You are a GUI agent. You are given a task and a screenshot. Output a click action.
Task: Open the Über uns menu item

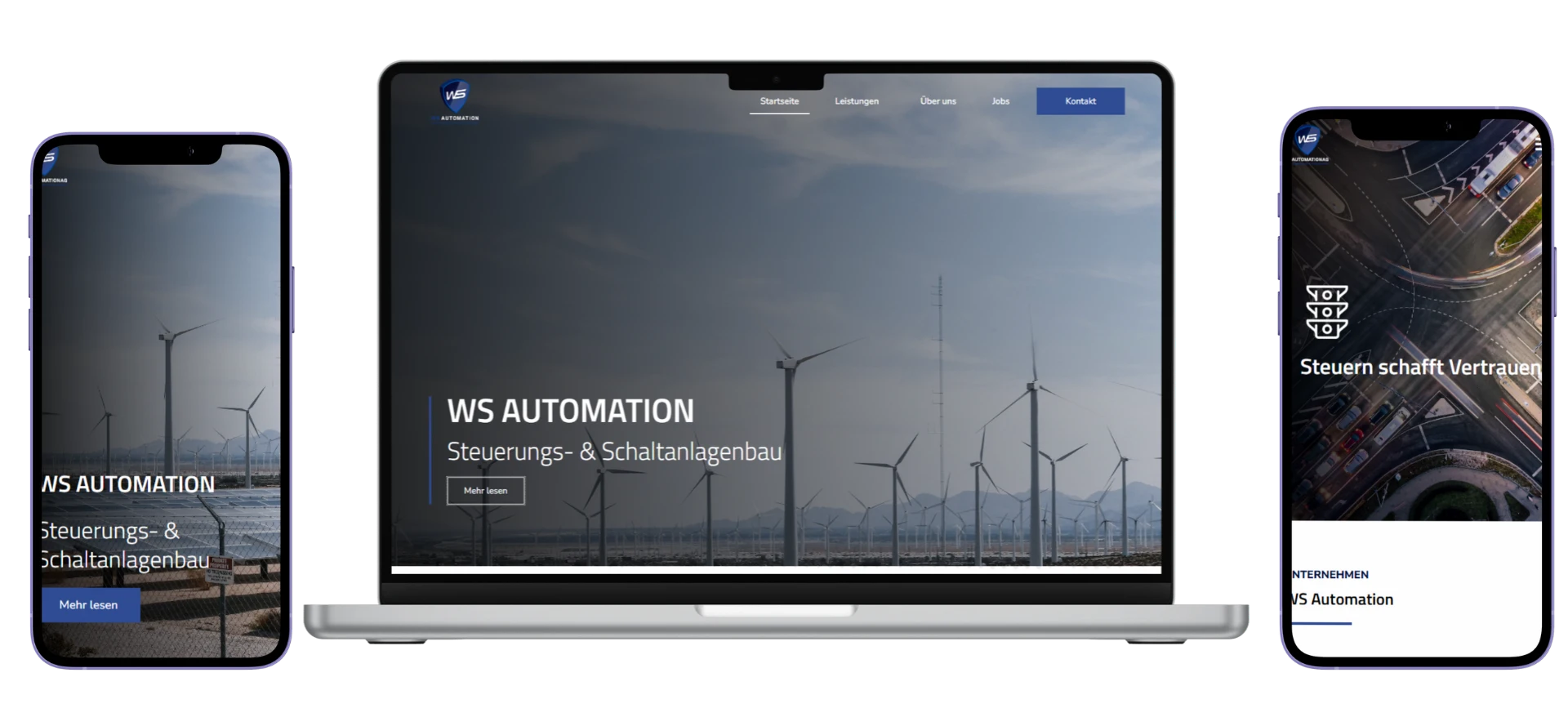[x=938, y=101]
